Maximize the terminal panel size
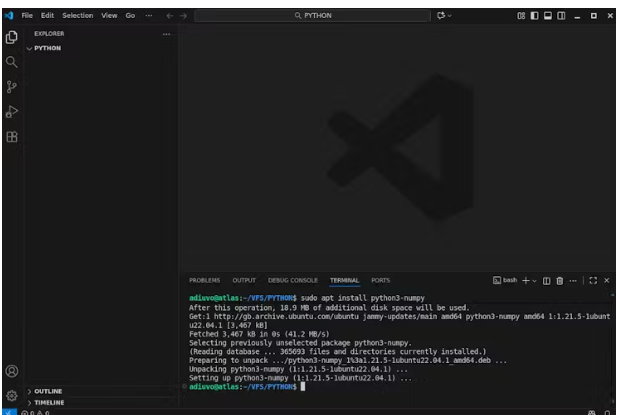 593,280
